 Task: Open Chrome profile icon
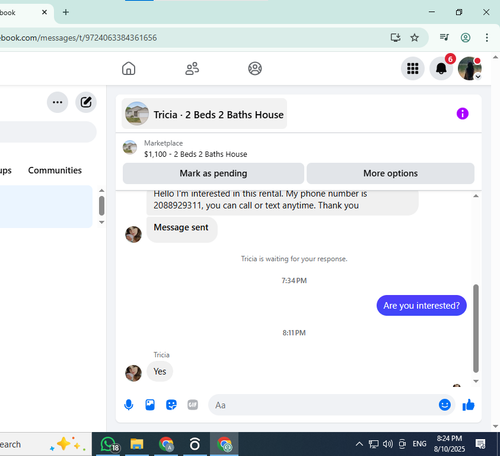pos(465,38)
